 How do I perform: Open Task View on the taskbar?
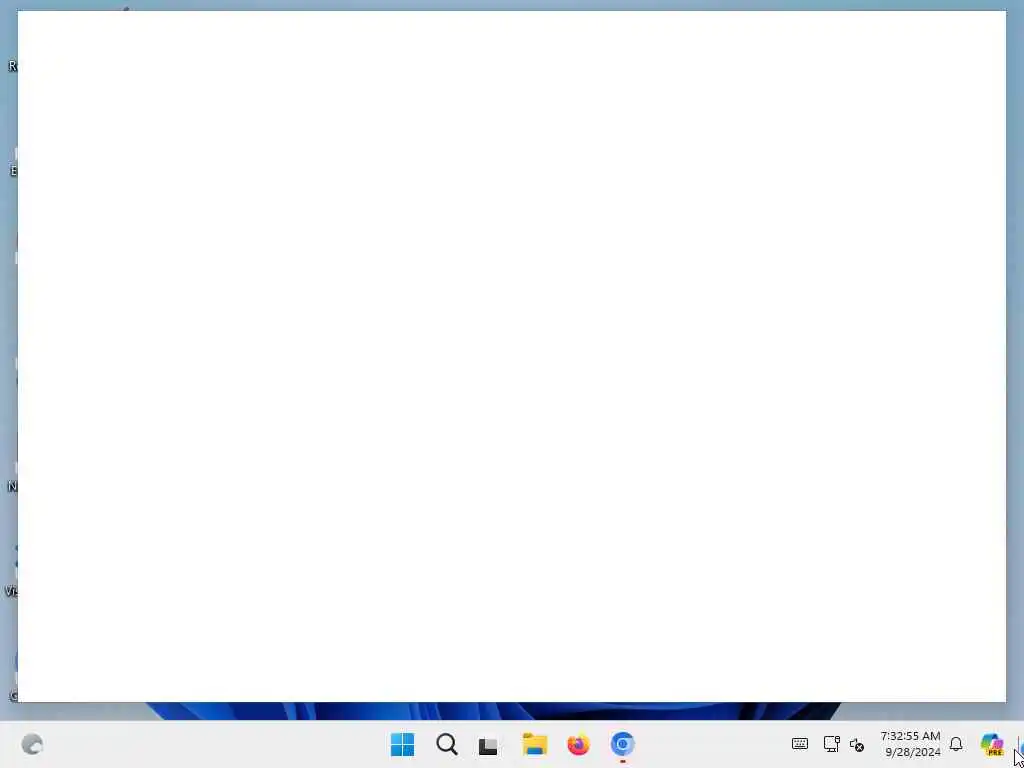(x=488, y=745)
